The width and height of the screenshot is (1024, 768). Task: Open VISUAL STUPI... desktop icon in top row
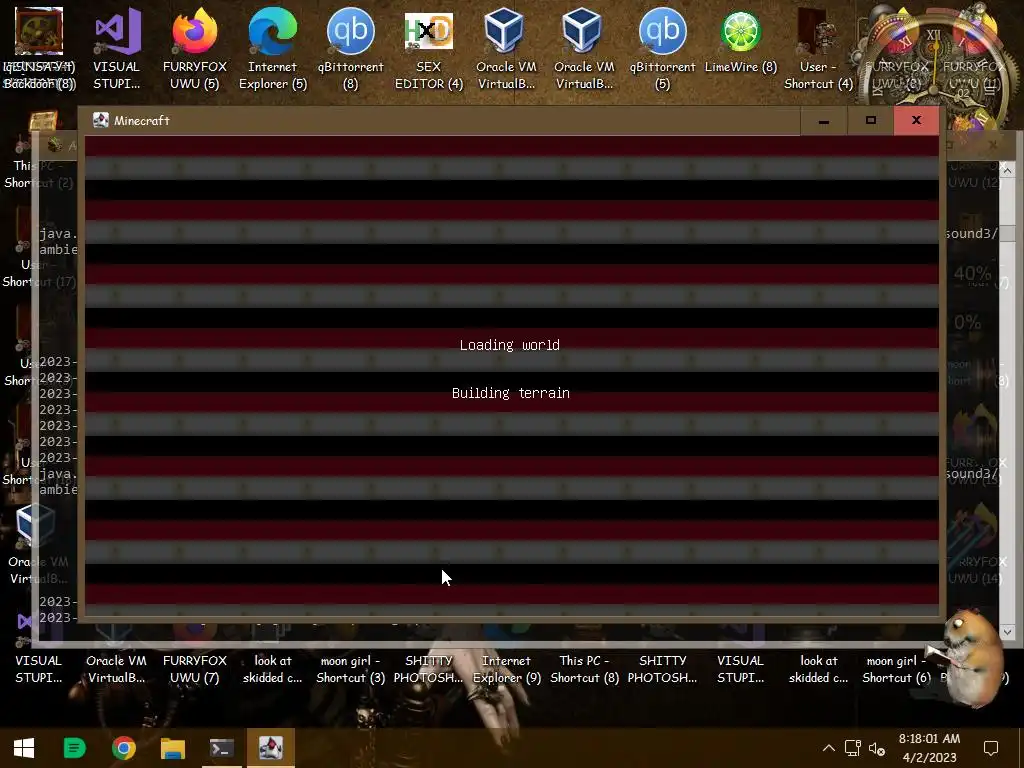click(117, 49)
